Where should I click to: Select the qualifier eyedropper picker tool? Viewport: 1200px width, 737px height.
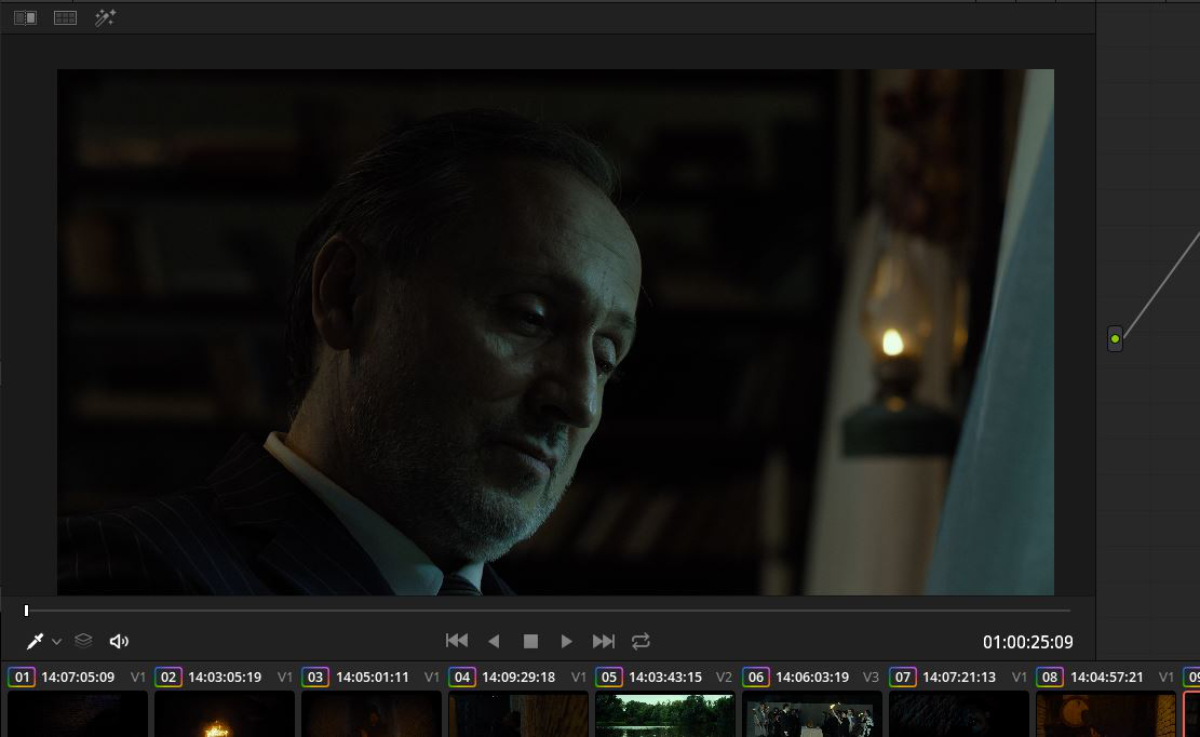coord(35,641)
